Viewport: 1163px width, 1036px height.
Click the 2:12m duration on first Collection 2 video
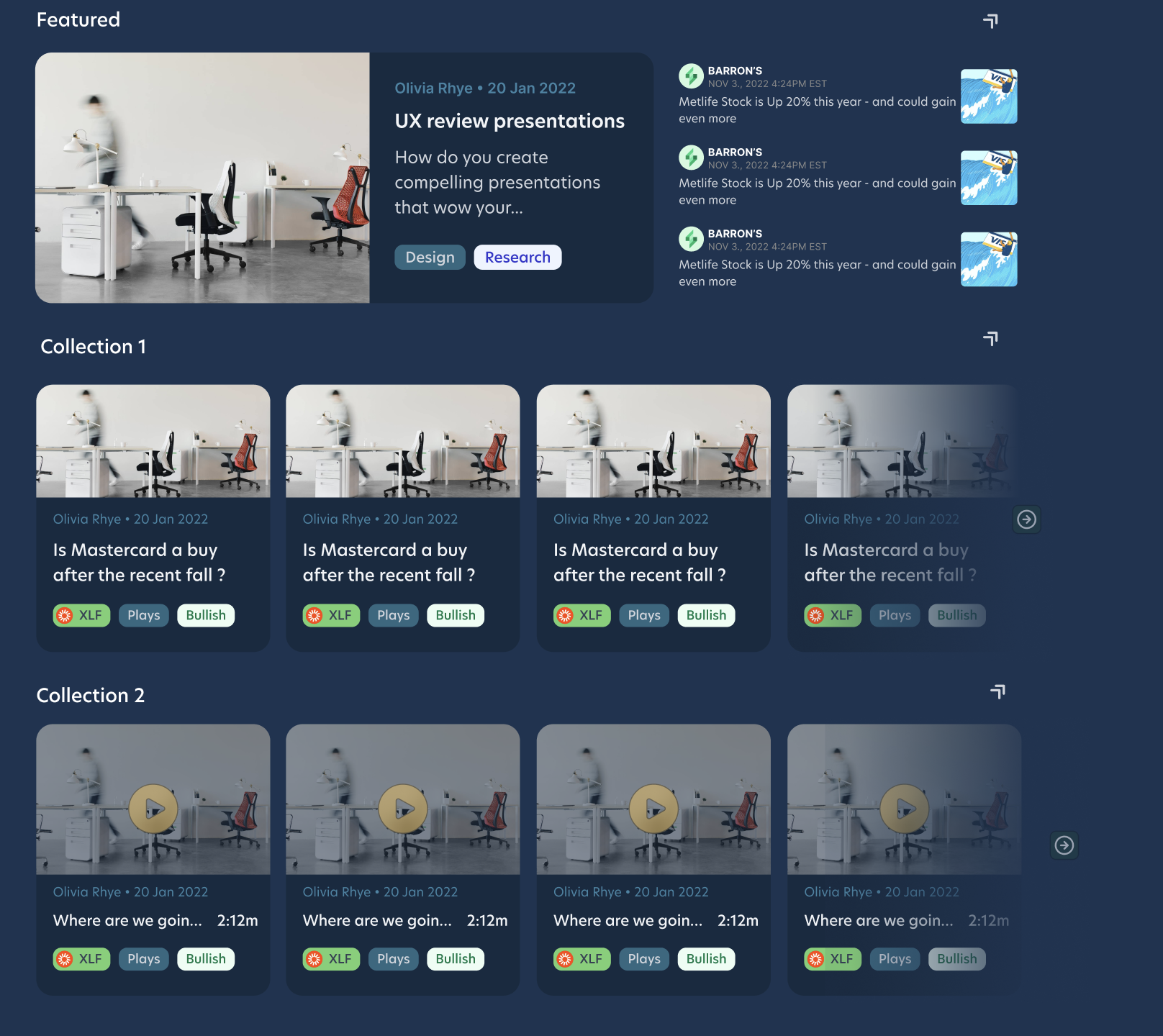[x=237, y=921]
